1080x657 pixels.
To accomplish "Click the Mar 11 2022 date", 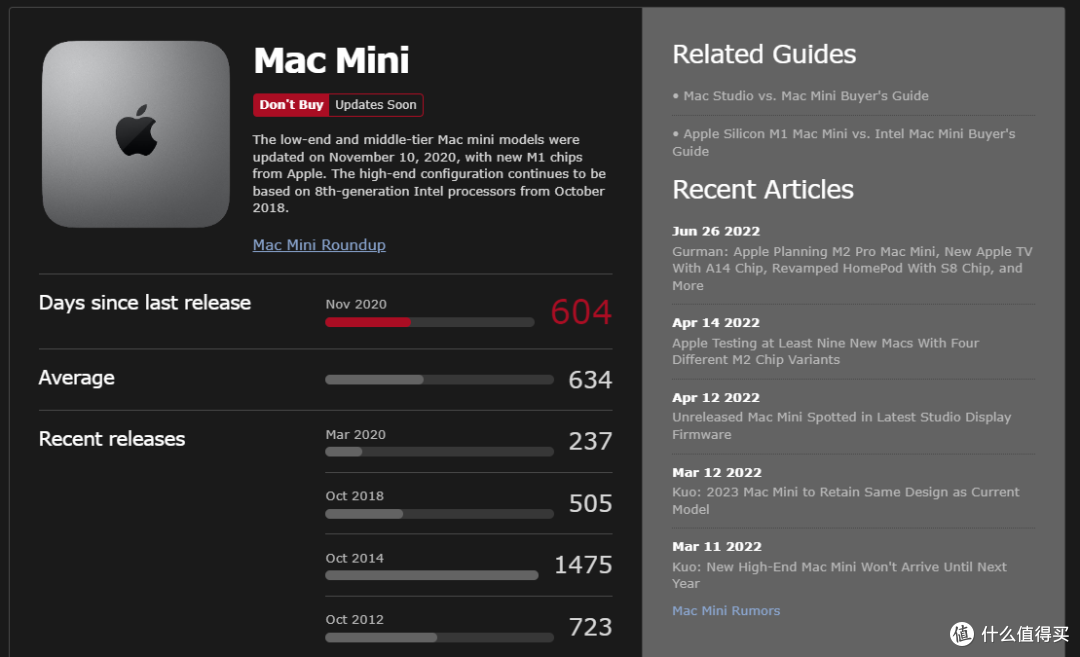I will point(717,547).
